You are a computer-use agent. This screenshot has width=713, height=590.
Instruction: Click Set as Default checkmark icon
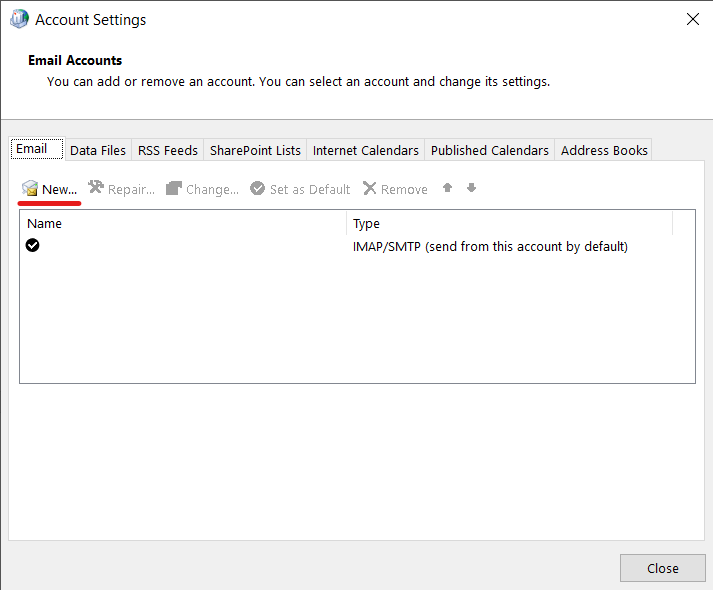(258, 189)
